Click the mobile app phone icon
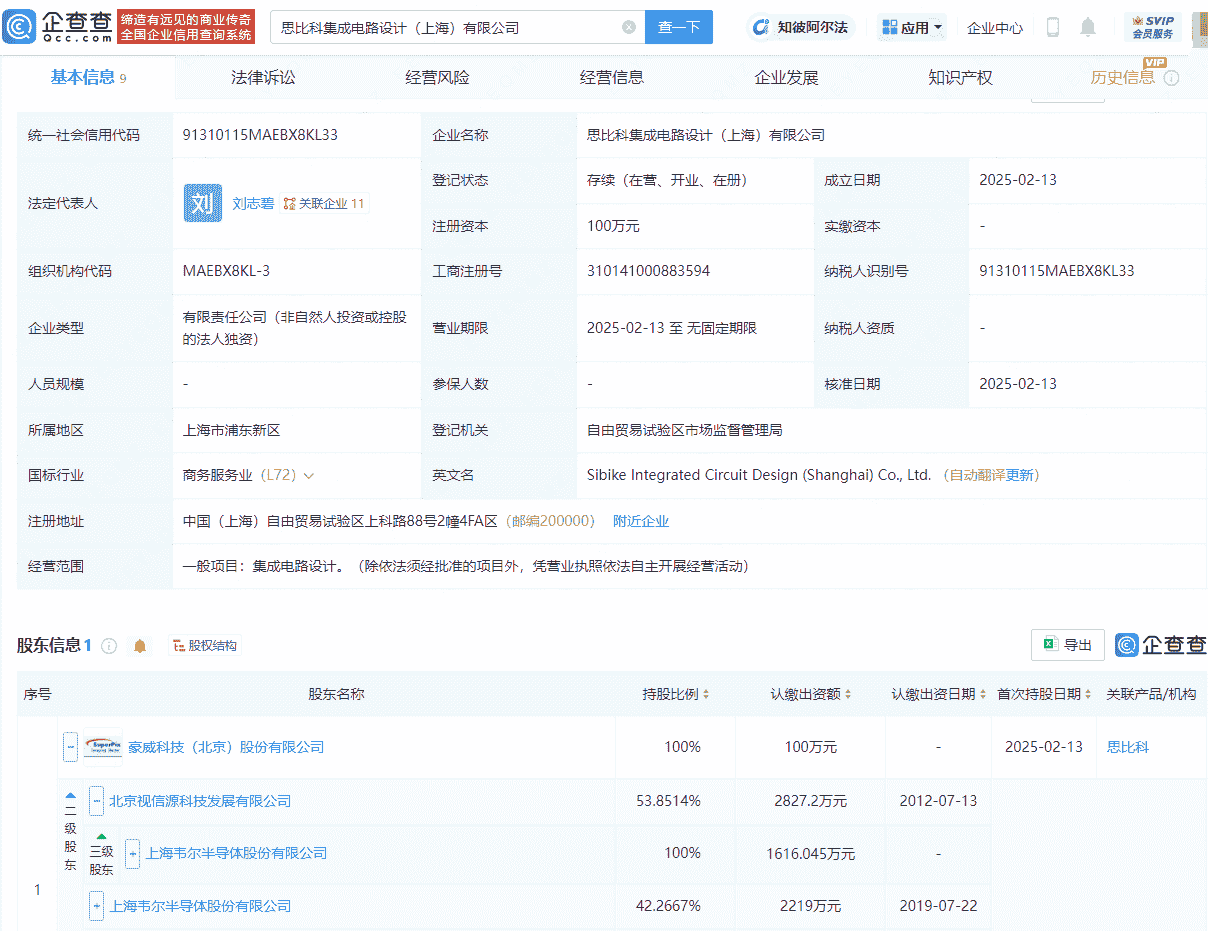The image size is (1208, 931). tap(1052, 27)
